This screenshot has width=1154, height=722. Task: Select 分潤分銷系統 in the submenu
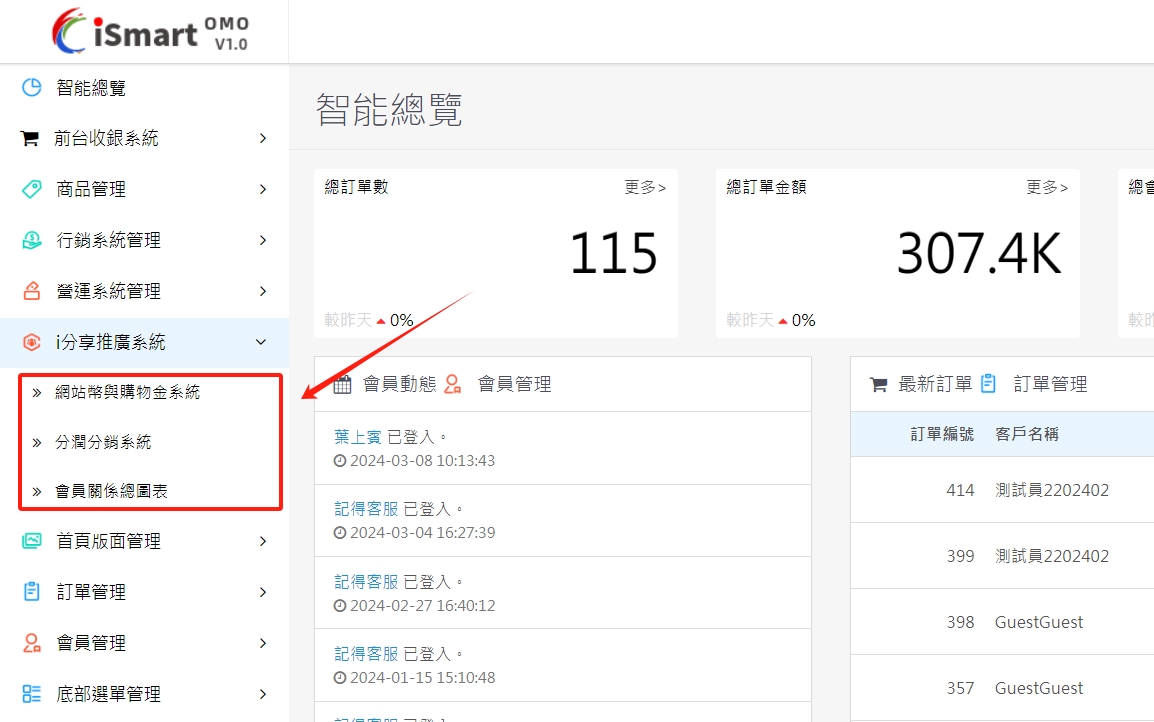[103, 442]
